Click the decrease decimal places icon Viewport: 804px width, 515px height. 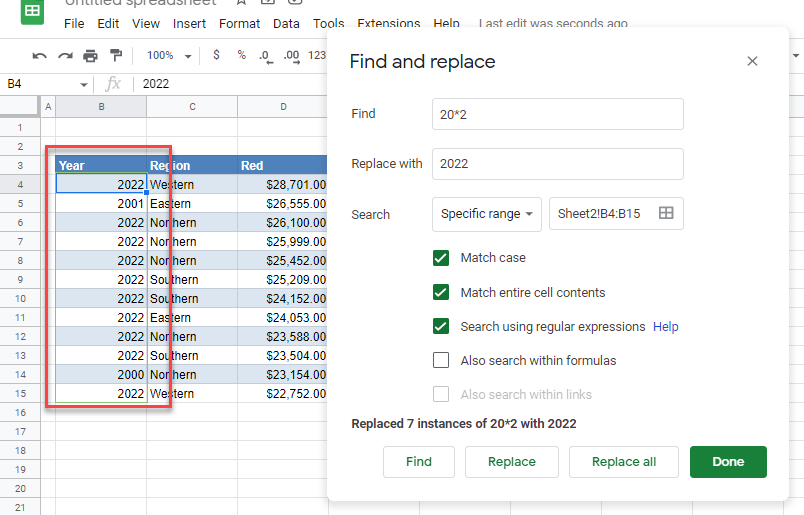click(x=266, y=56)
